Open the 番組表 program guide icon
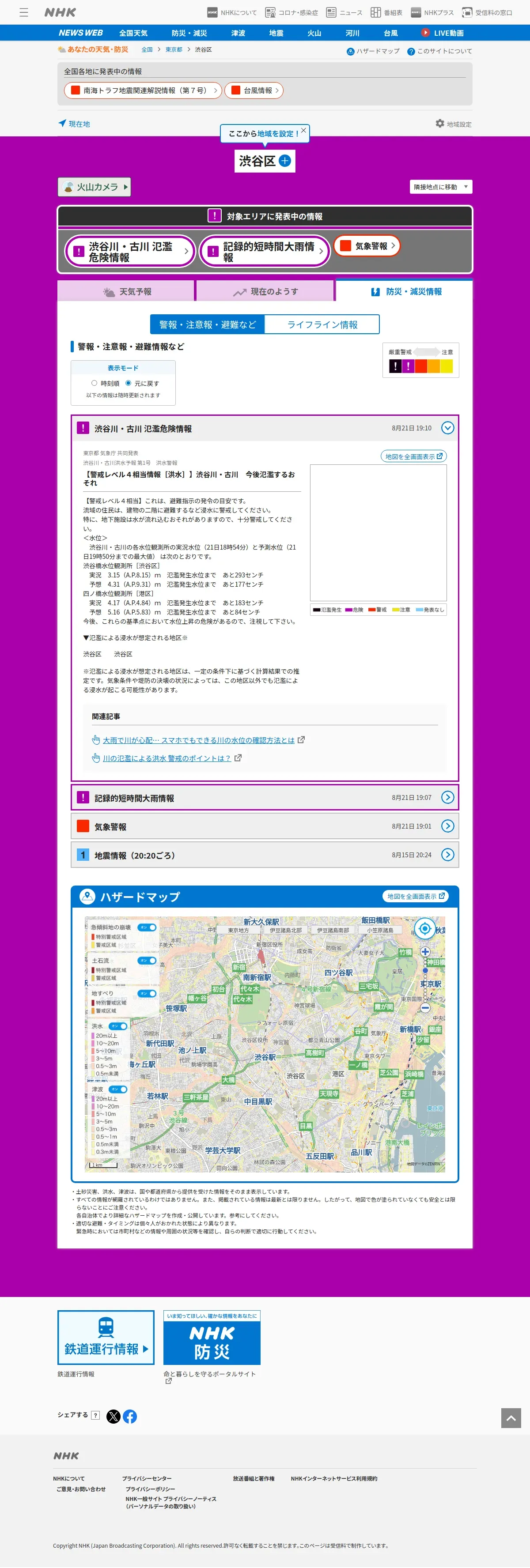This screenshot has height=1568, width=530. tap(386, 12)
